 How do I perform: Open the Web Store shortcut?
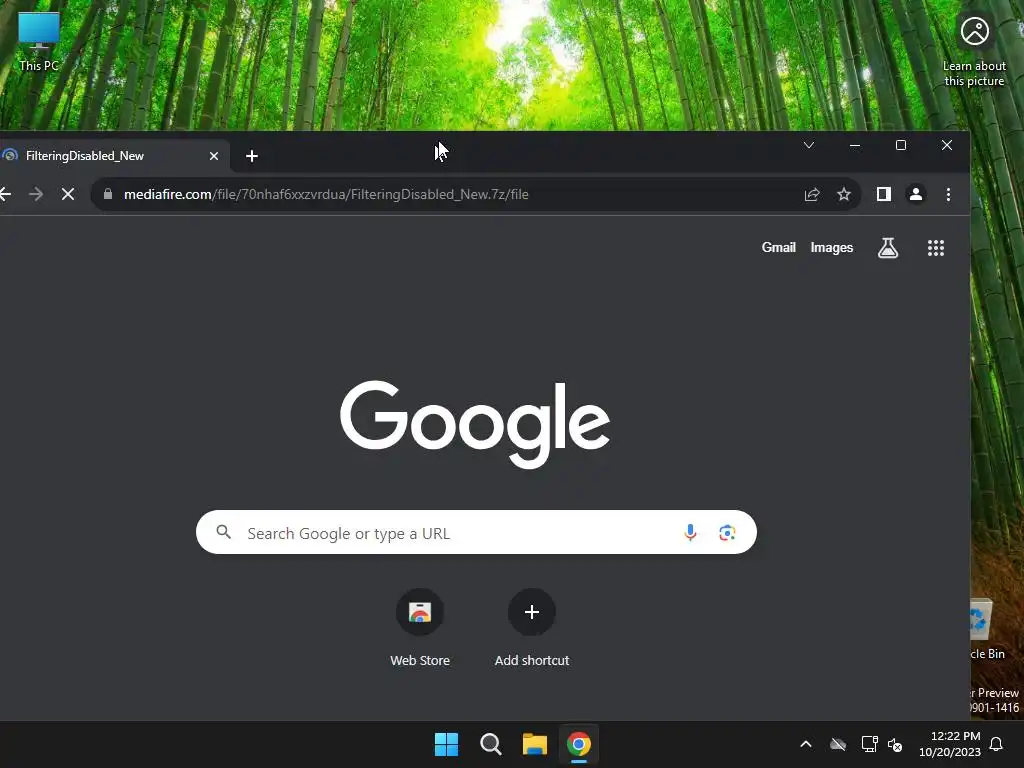(420, 629)
